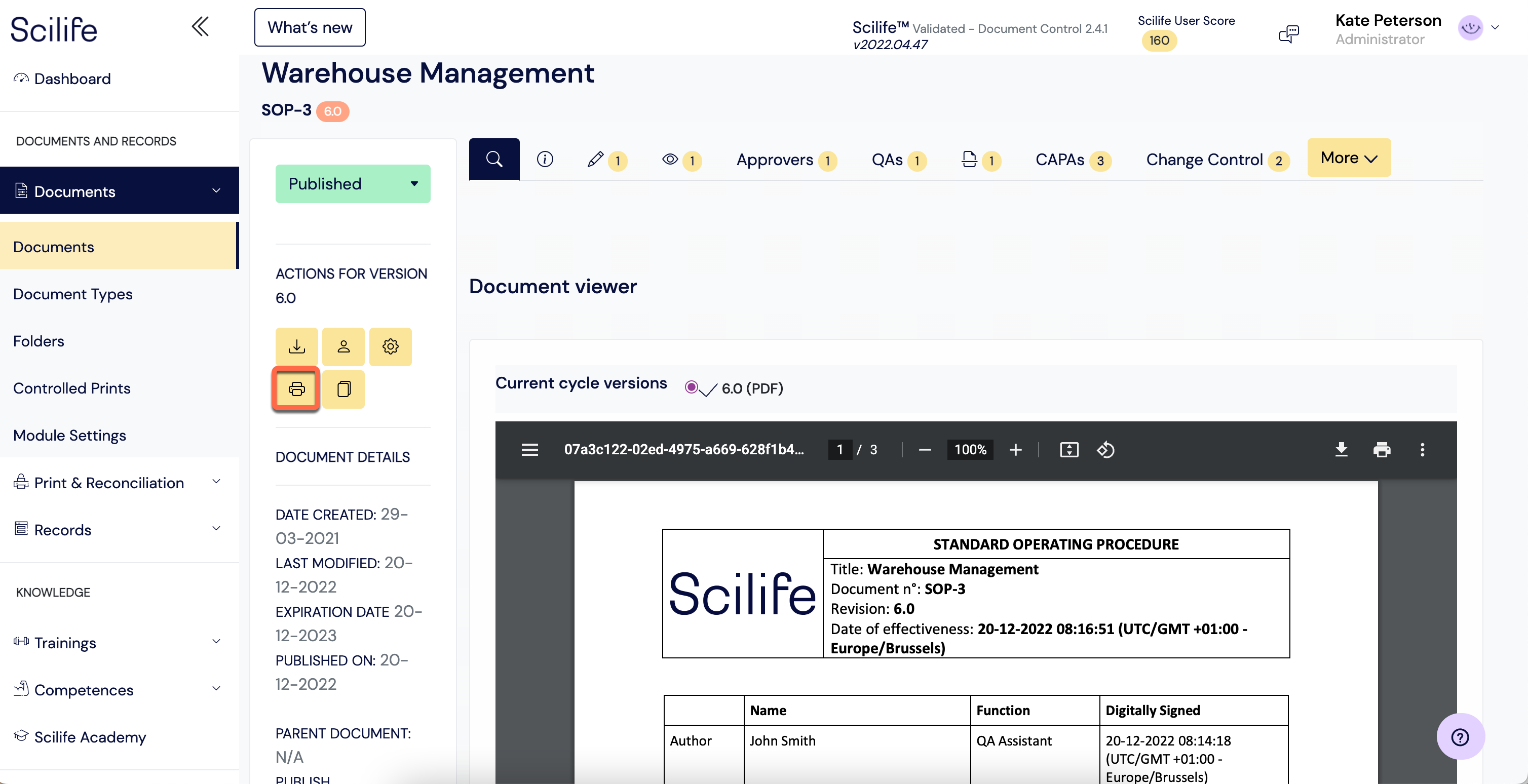
Task: Click the download version action button
Action: point(296,346)
